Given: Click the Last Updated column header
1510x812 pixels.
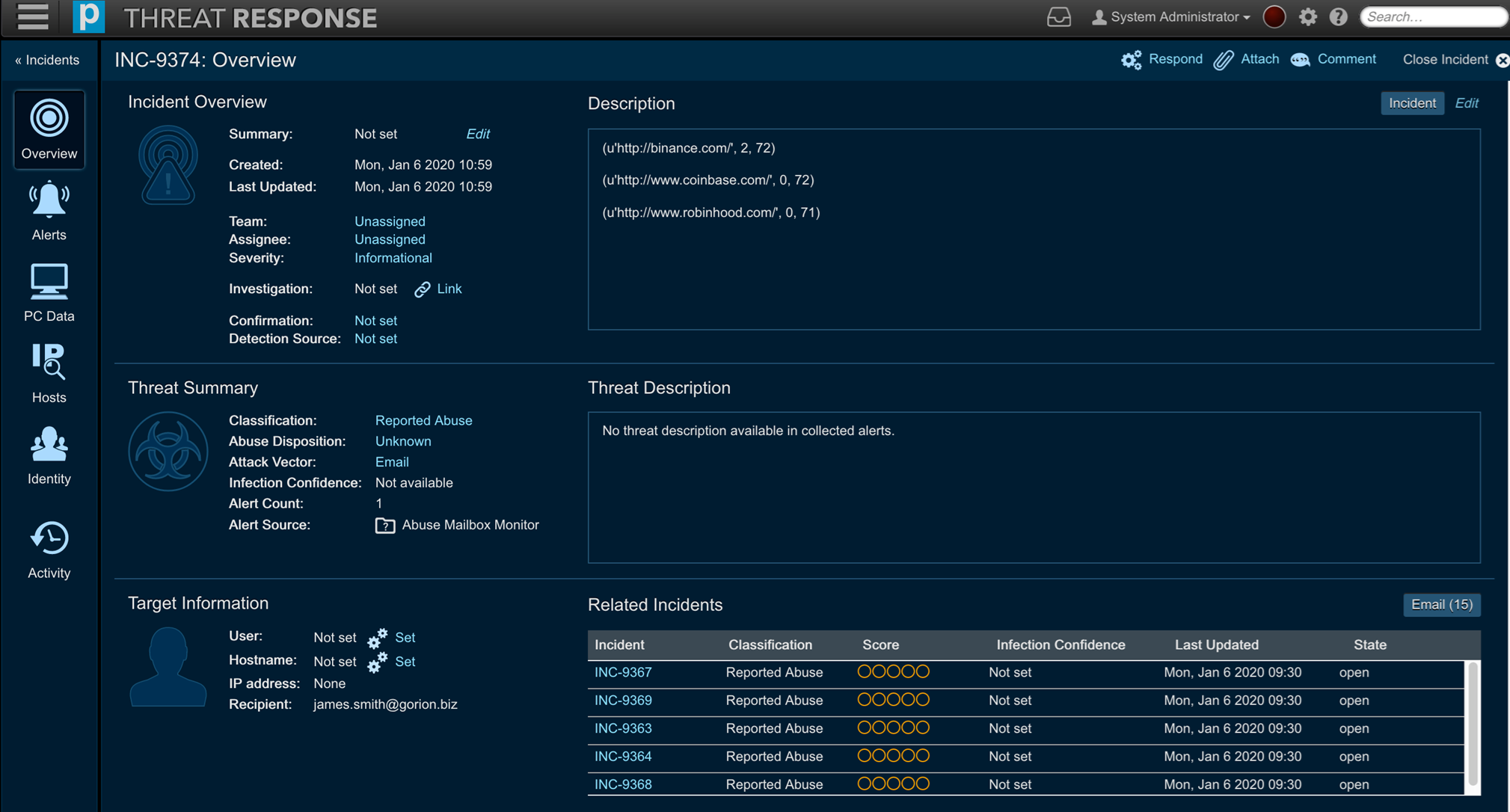Looking at the screenshot, I should 1216,645.
